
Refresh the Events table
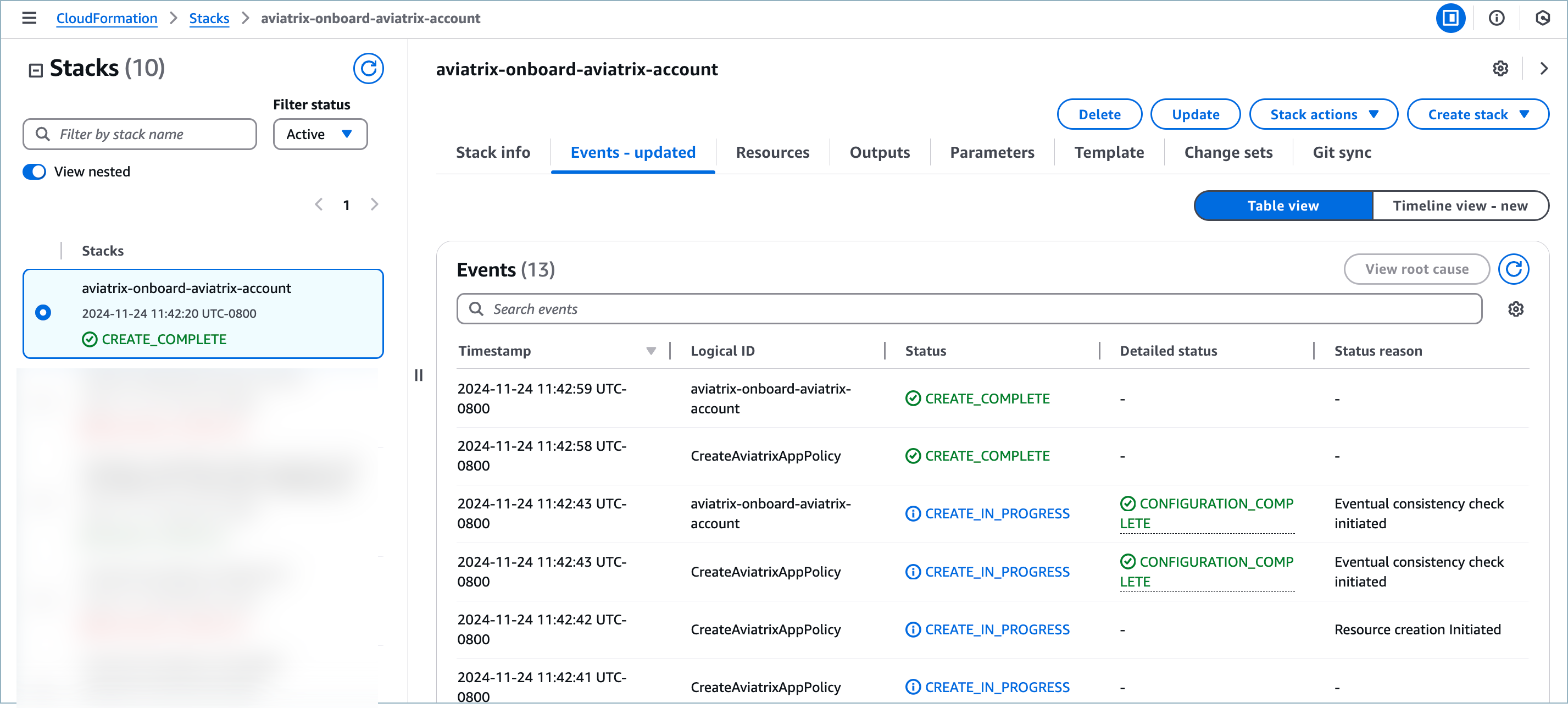click(1513, 269)
